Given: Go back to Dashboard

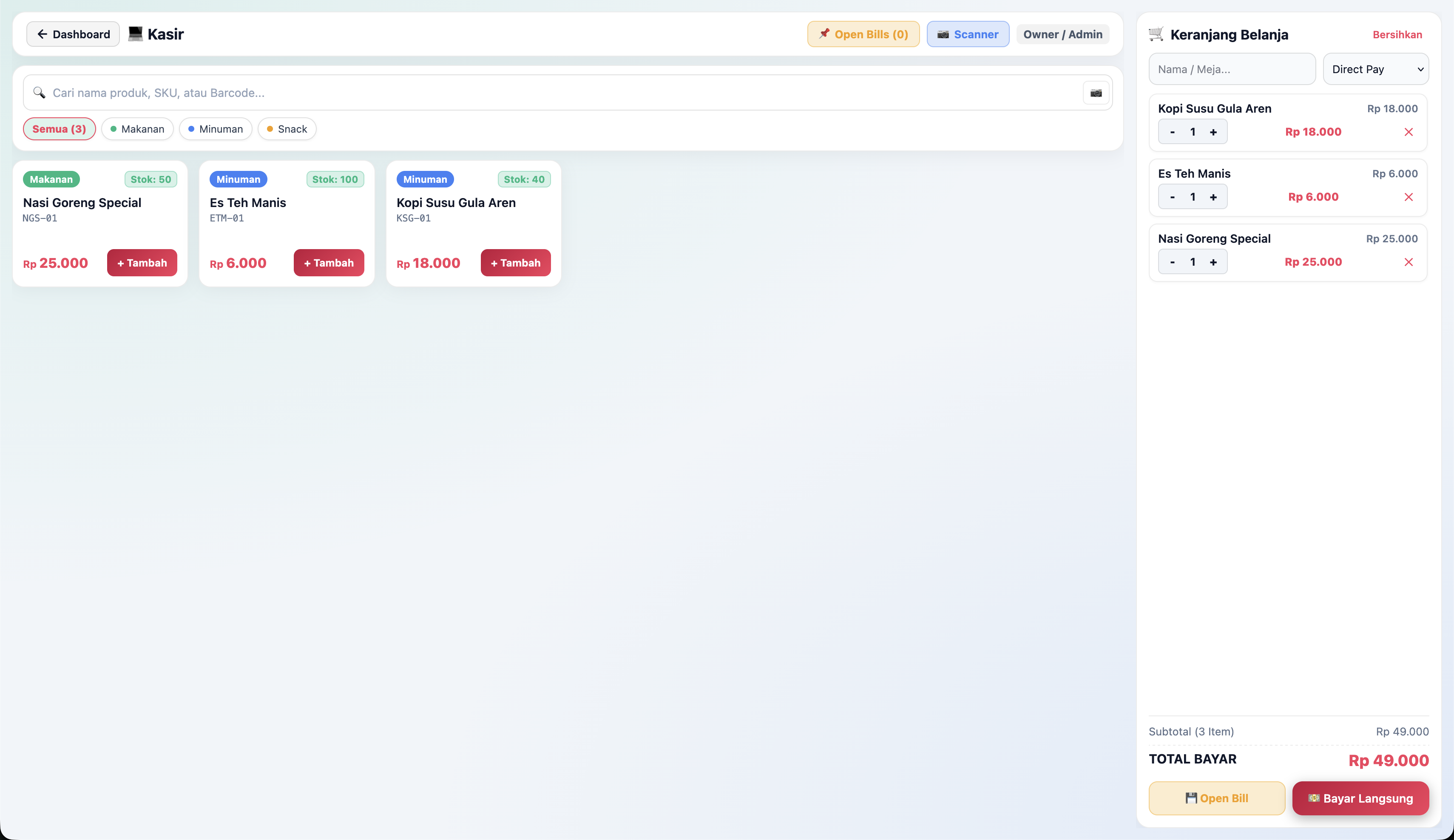Looking at the screenshot, I should pyautogui.click(x=73, y=34).
